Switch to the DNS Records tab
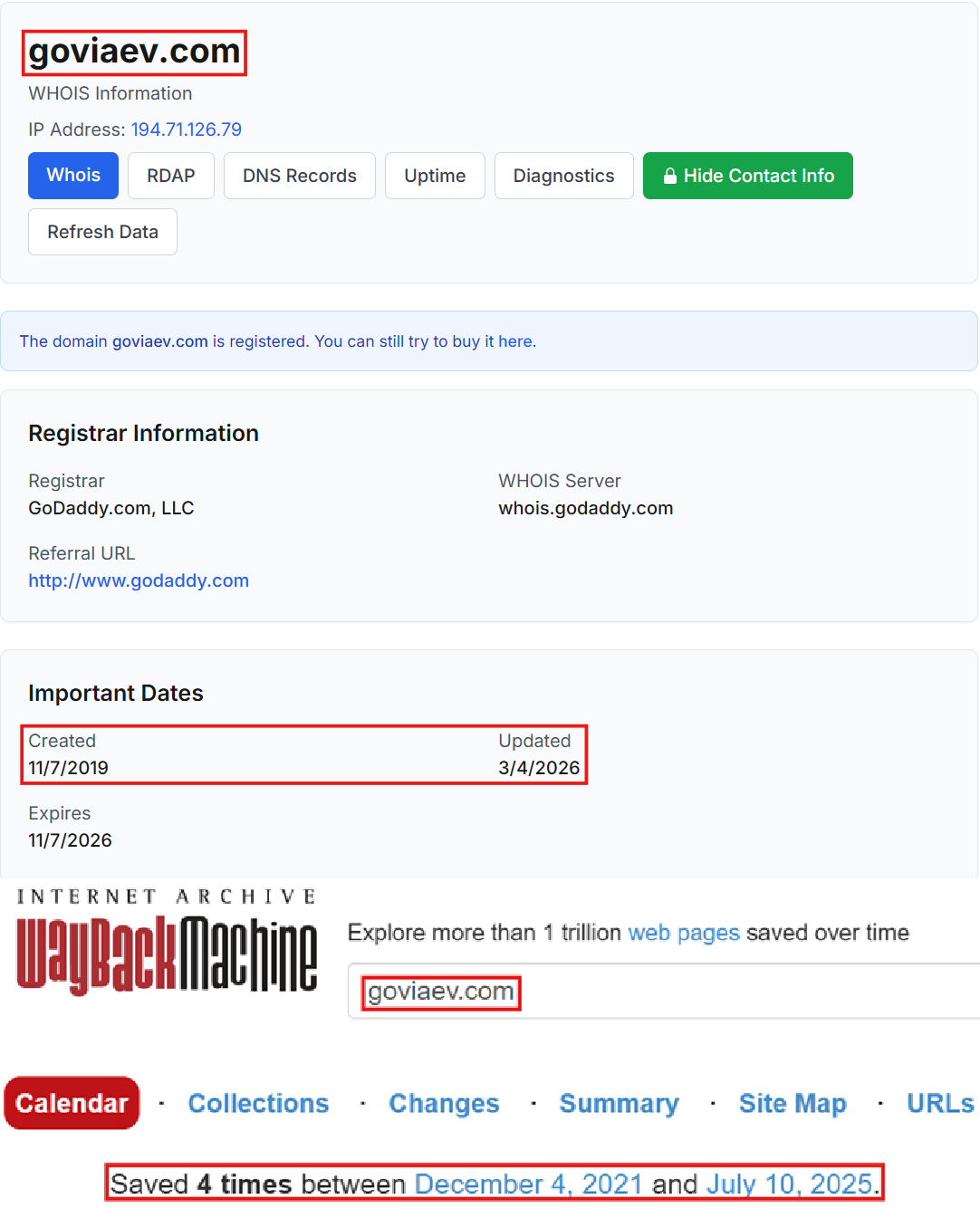980x1208 pixels. tap(299, 176)
